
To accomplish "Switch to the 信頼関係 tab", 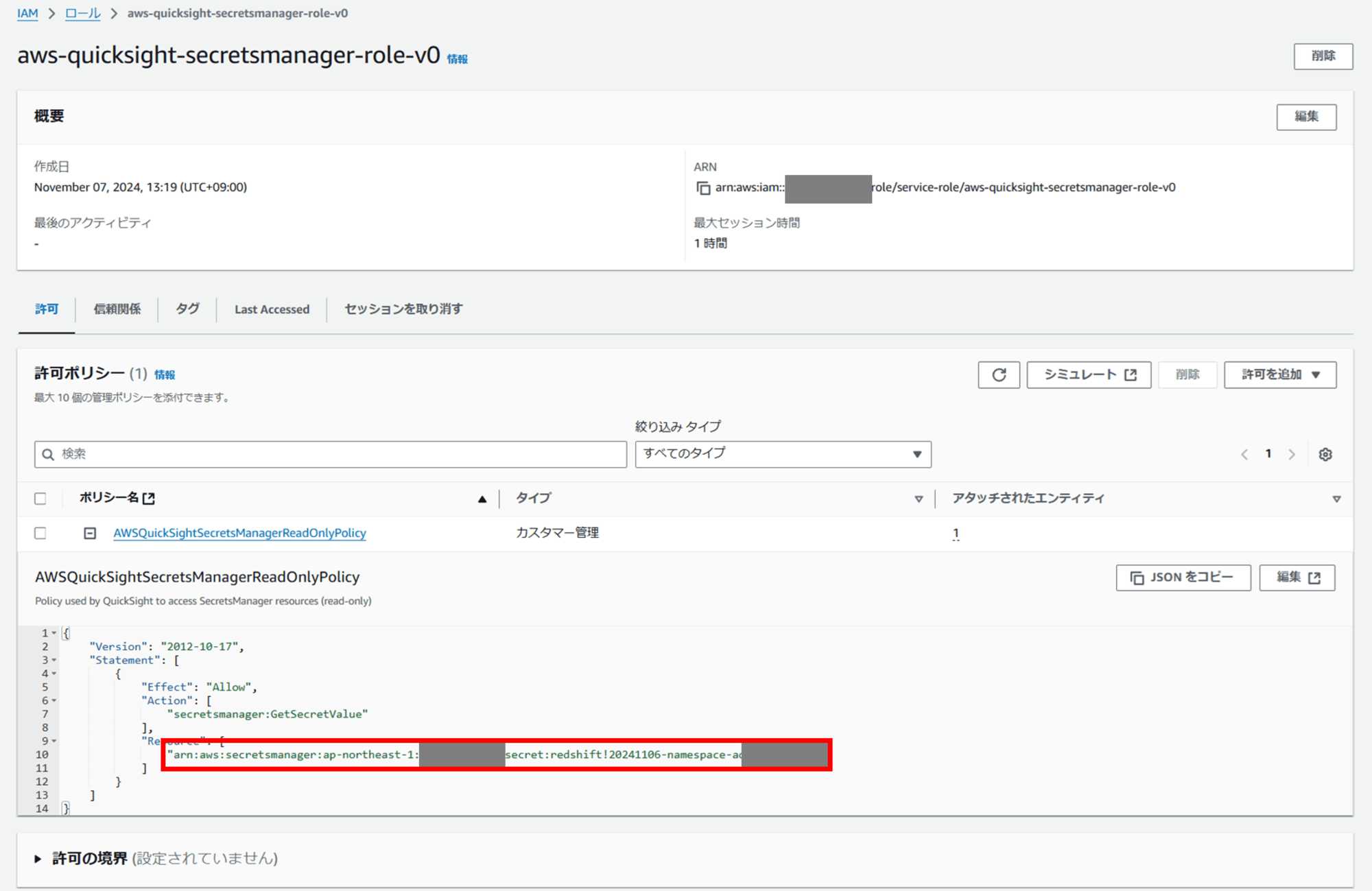I will [x=117, y=309].
